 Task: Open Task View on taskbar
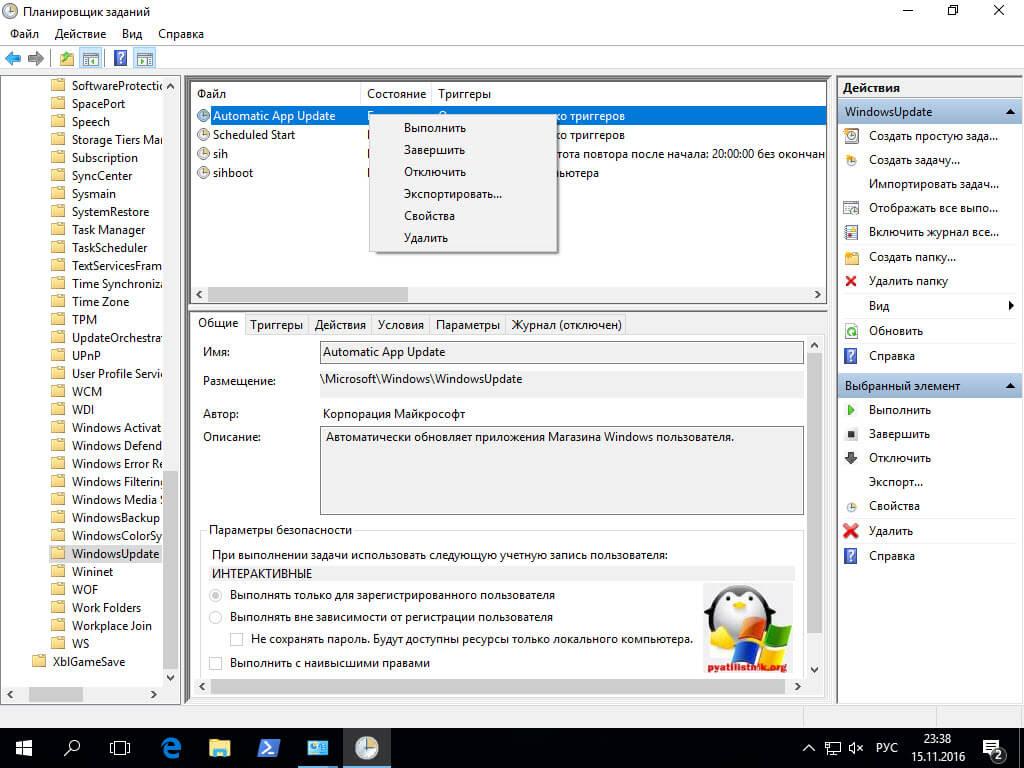tap(120, 748)
